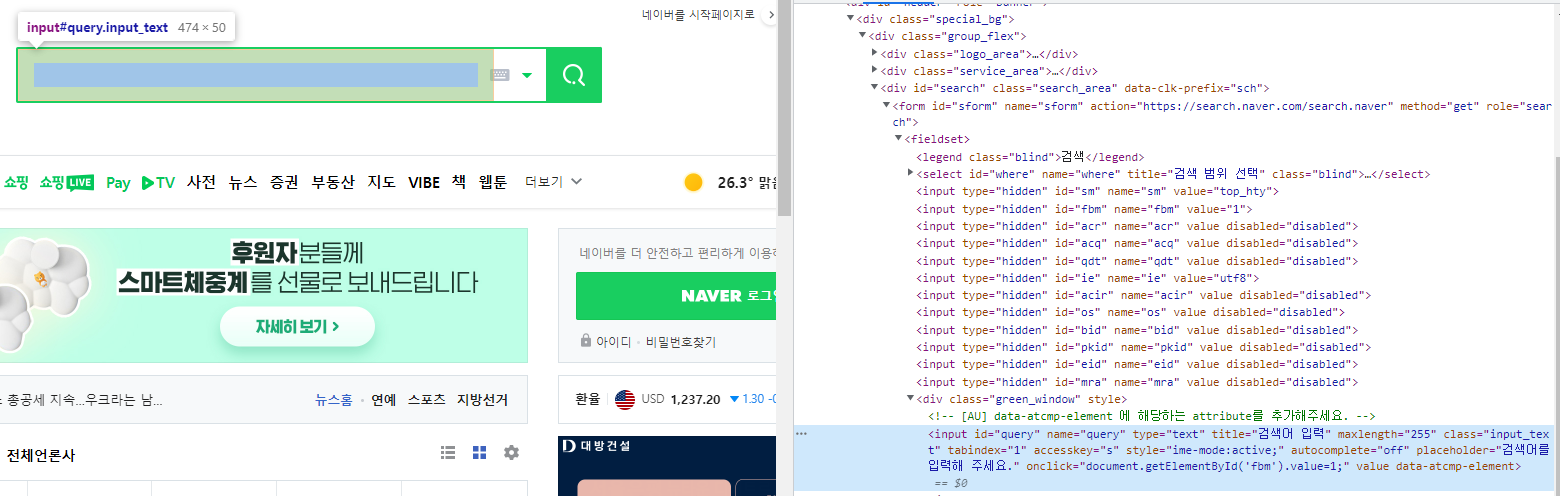The width and height of the screenshot is (1560, 496).
Task: Select the 스포츠 news category
Action: (x=427, y=399)
